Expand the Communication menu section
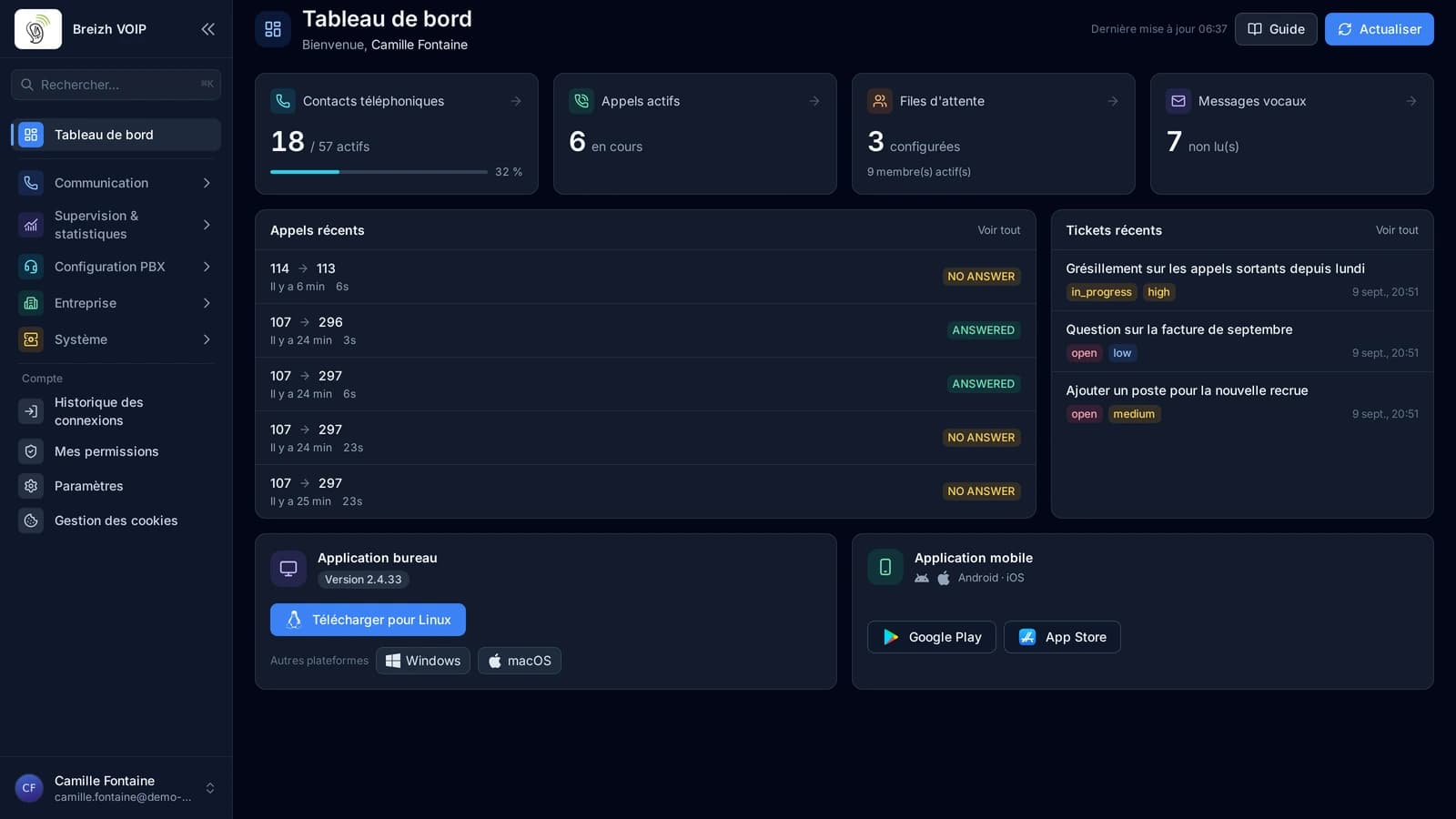The height and width of the screenshot is (819, 1456). click(x=116, y=183)
